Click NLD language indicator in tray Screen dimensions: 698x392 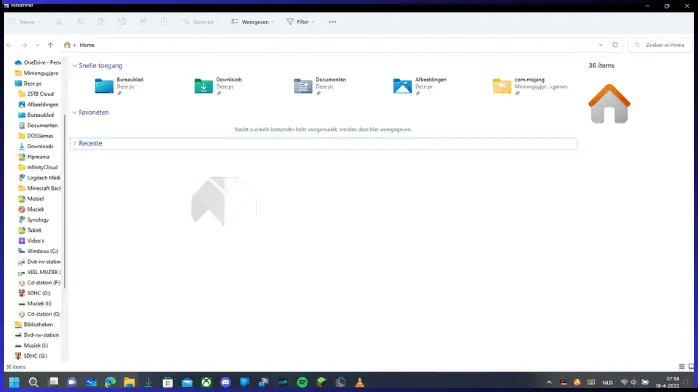pyautogui.click(x=607, y=383)
